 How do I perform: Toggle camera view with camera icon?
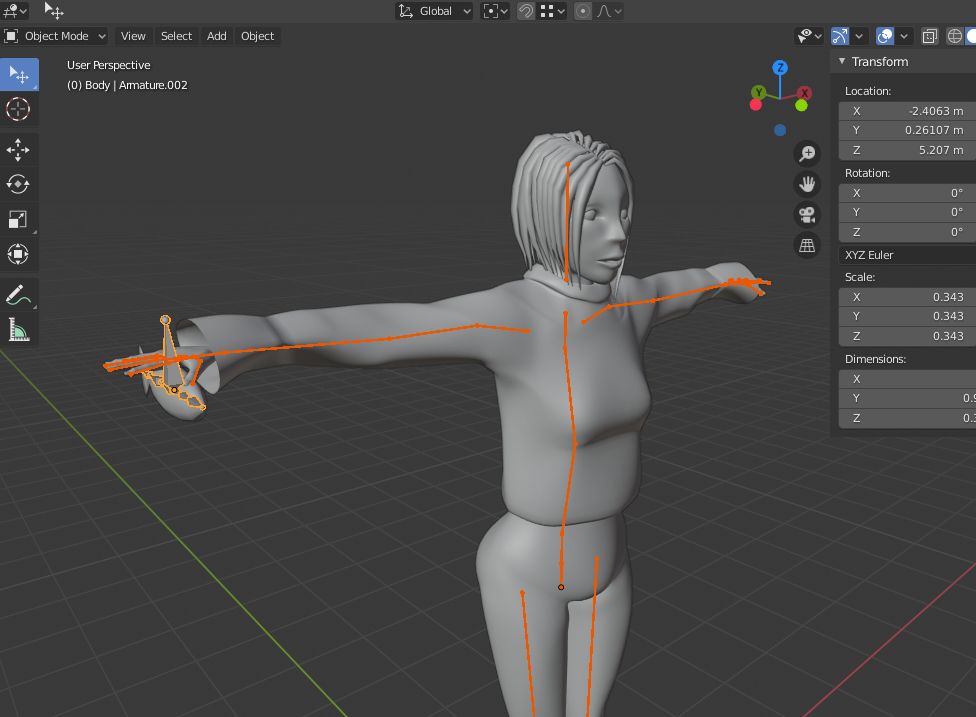pos(807,214)
